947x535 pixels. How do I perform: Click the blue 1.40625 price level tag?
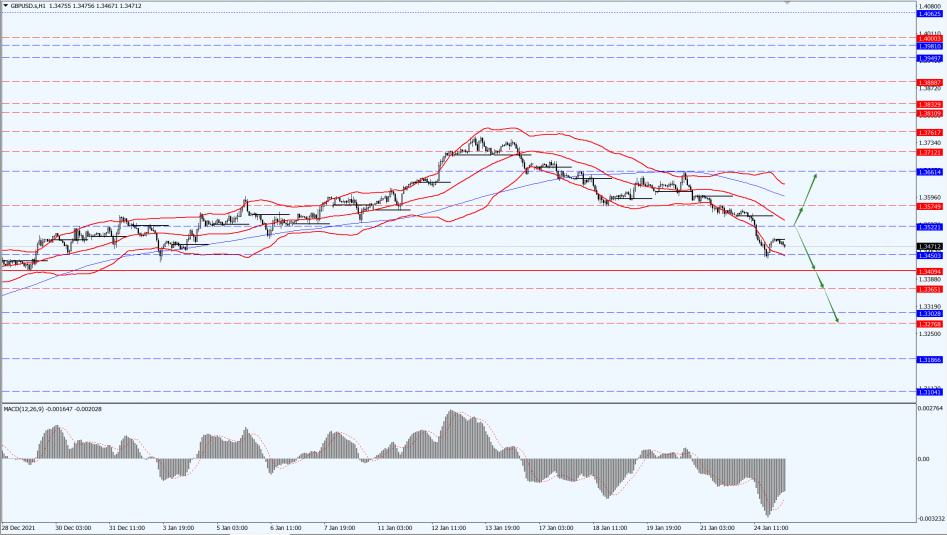point(929,13)
